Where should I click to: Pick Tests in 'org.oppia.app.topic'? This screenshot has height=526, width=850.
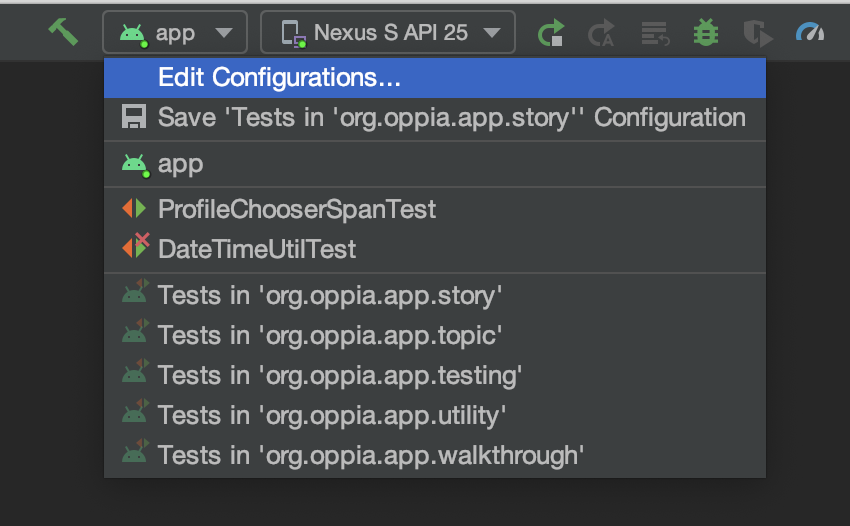point(435,336)
